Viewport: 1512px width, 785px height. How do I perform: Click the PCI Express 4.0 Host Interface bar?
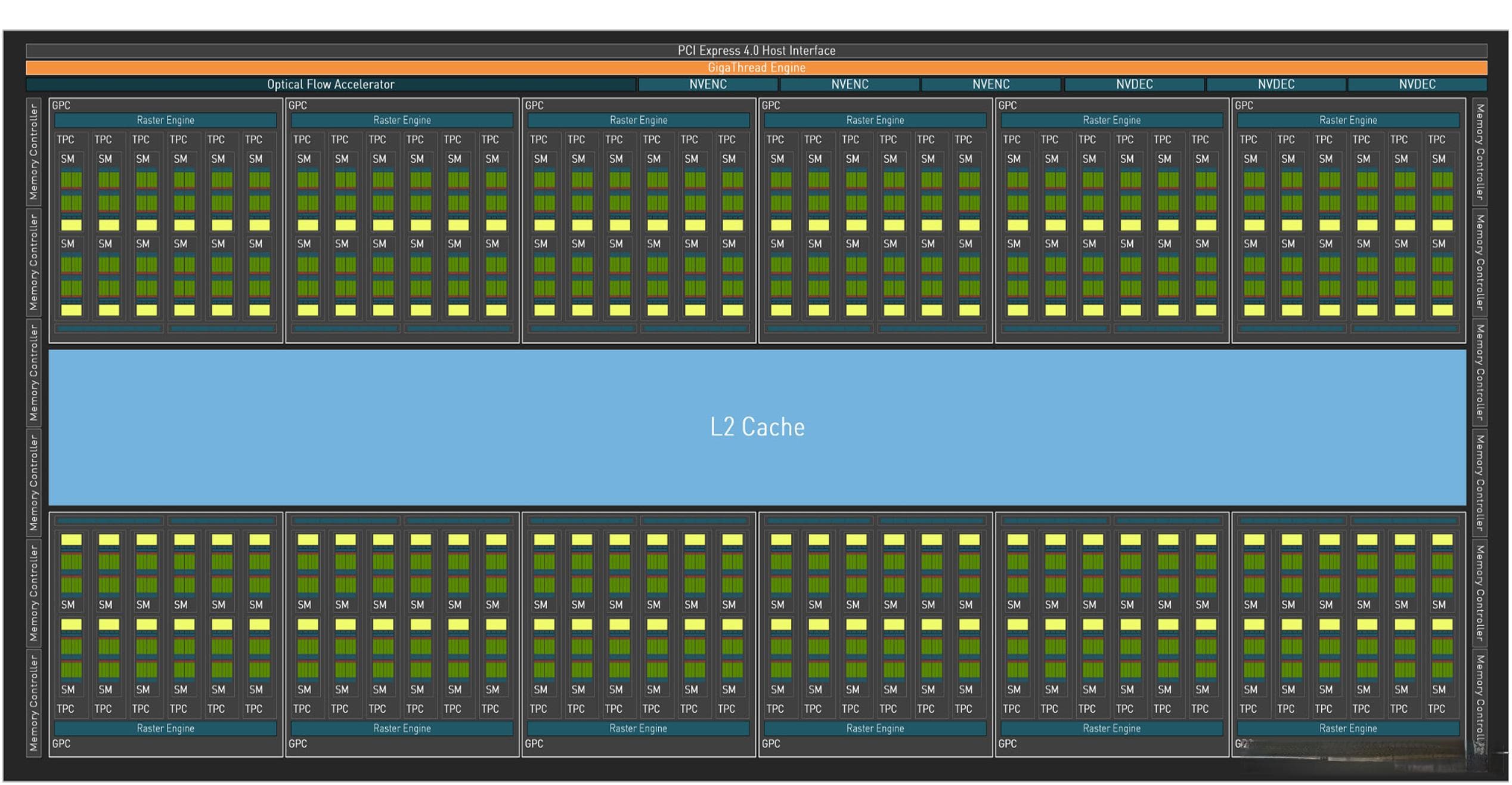(x=756, y=51)
